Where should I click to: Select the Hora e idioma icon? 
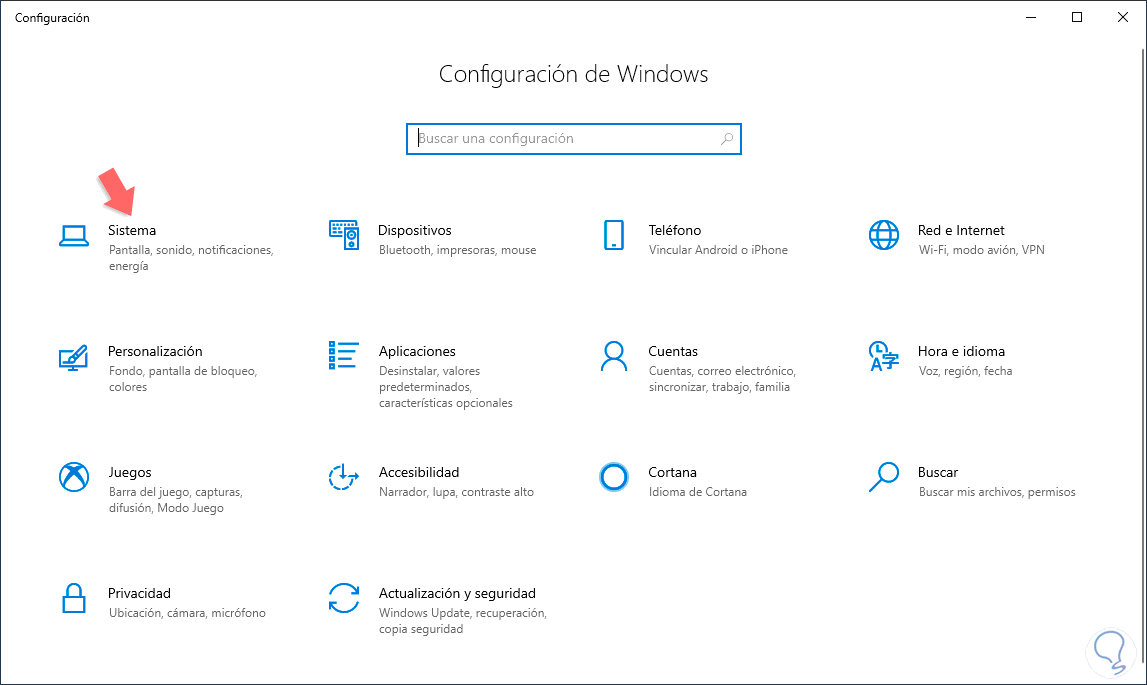tap(883, 356)
